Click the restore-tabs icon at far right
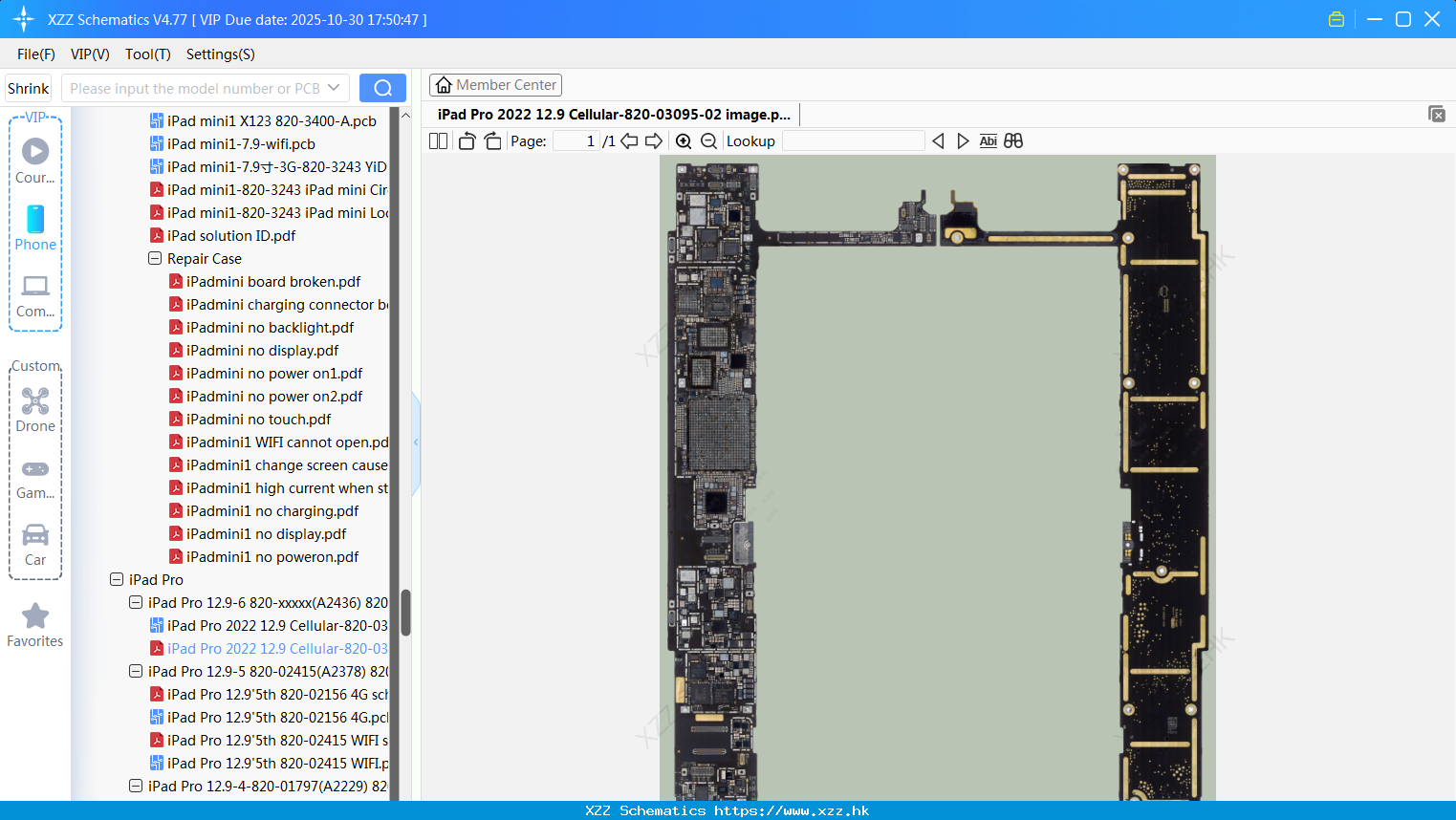1456x820 pixels. click(1437, 114)
